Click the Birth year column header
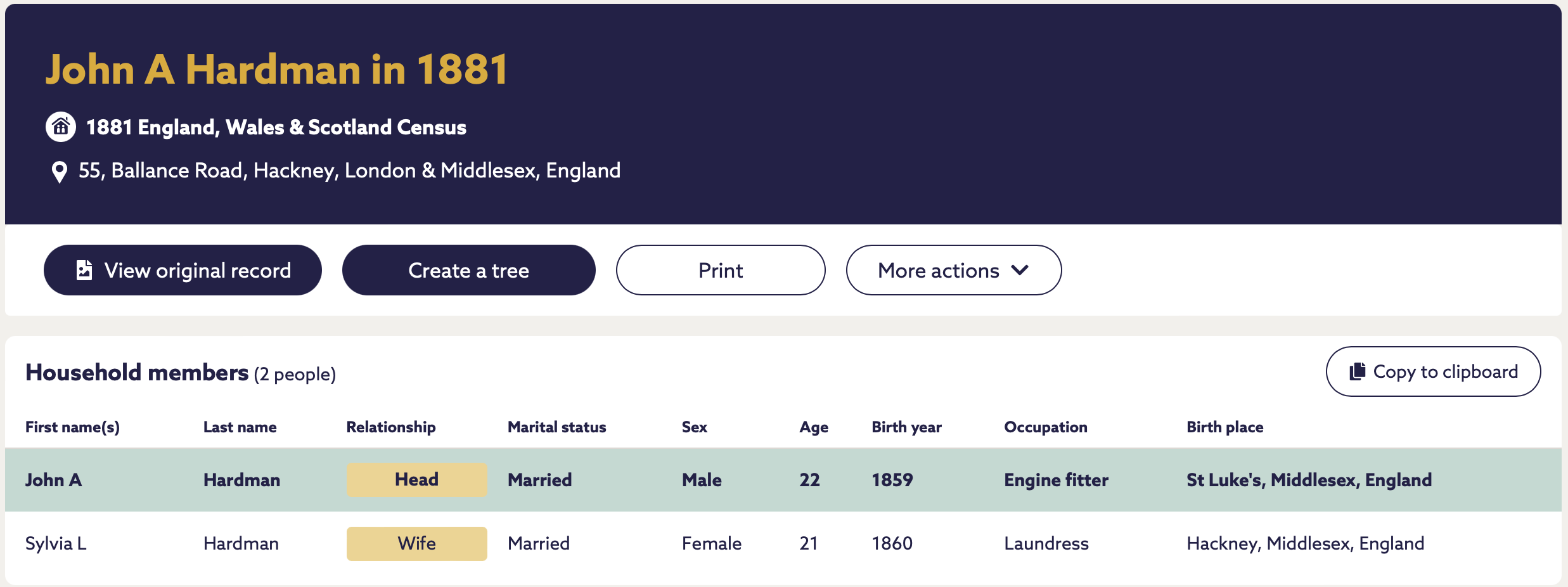 pos(906,427)
